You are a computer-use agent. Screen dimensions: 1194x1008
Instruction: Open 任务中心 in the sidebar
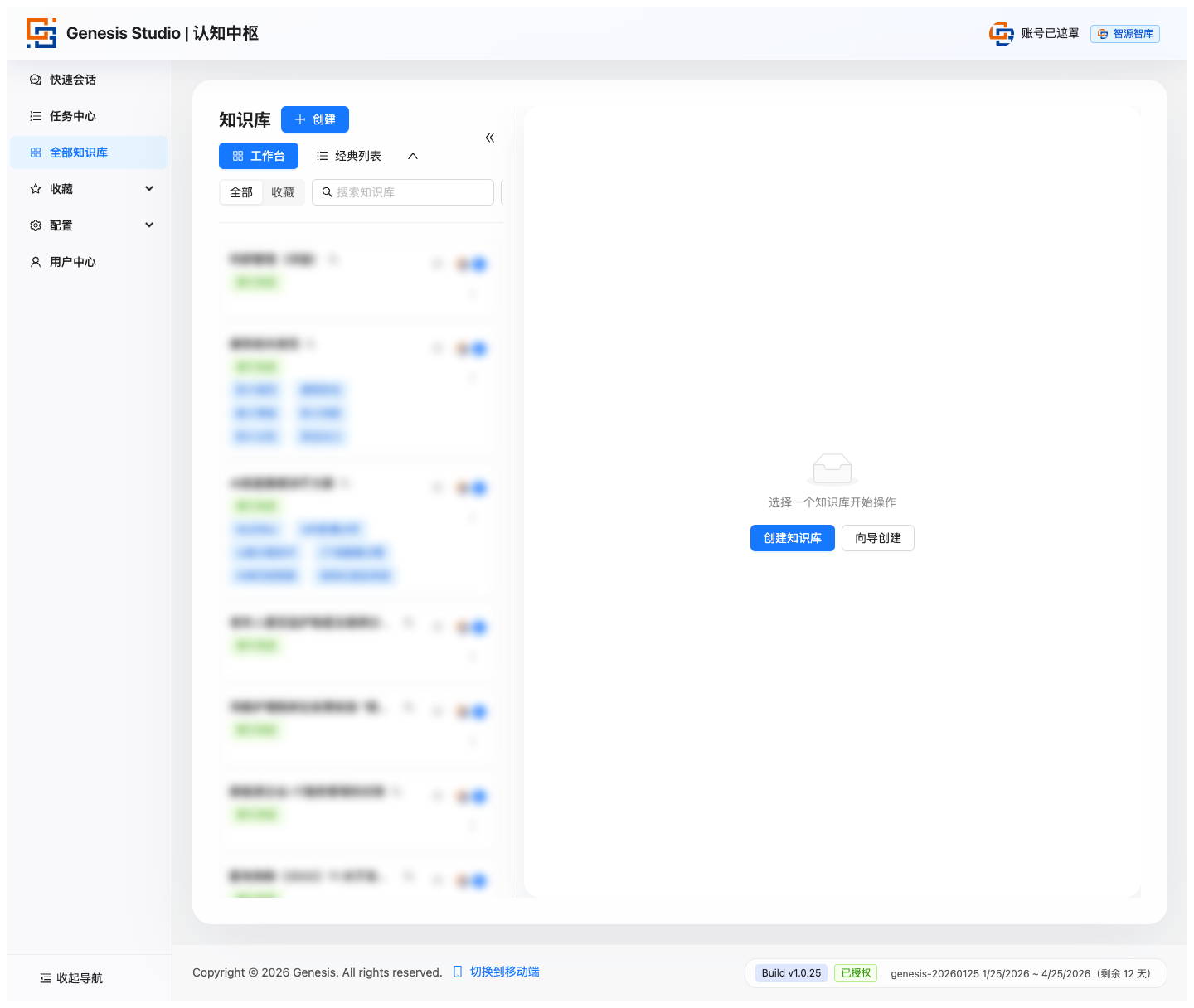click(x=73, y=116)
